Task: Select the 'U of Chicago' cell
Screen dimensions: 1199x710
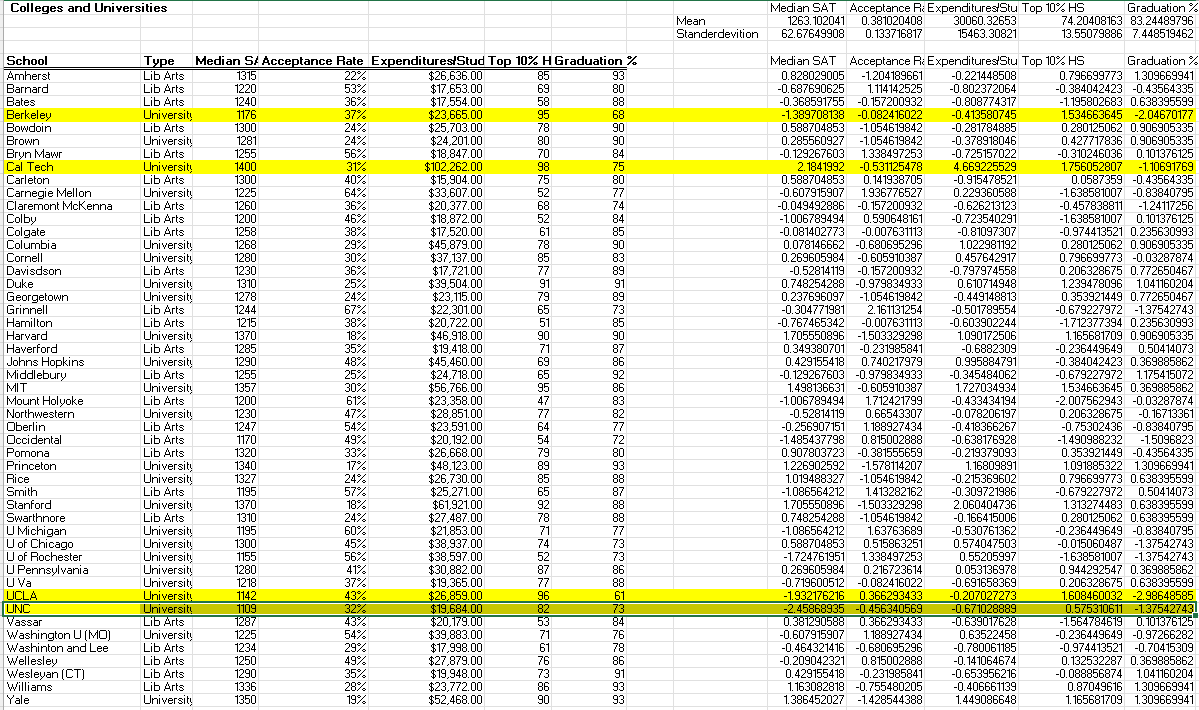Action: 40,543
